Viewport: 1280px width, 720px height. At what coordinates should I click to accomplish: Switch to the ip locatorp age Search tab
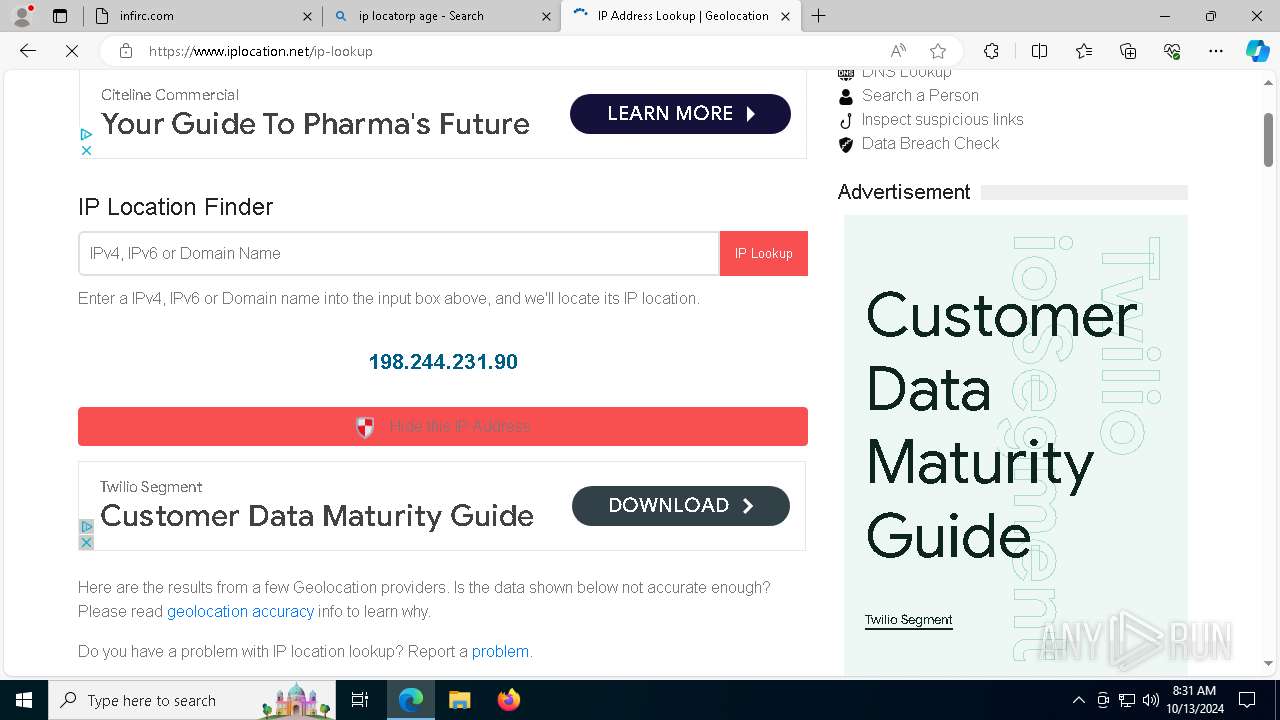tap(440, 16)
